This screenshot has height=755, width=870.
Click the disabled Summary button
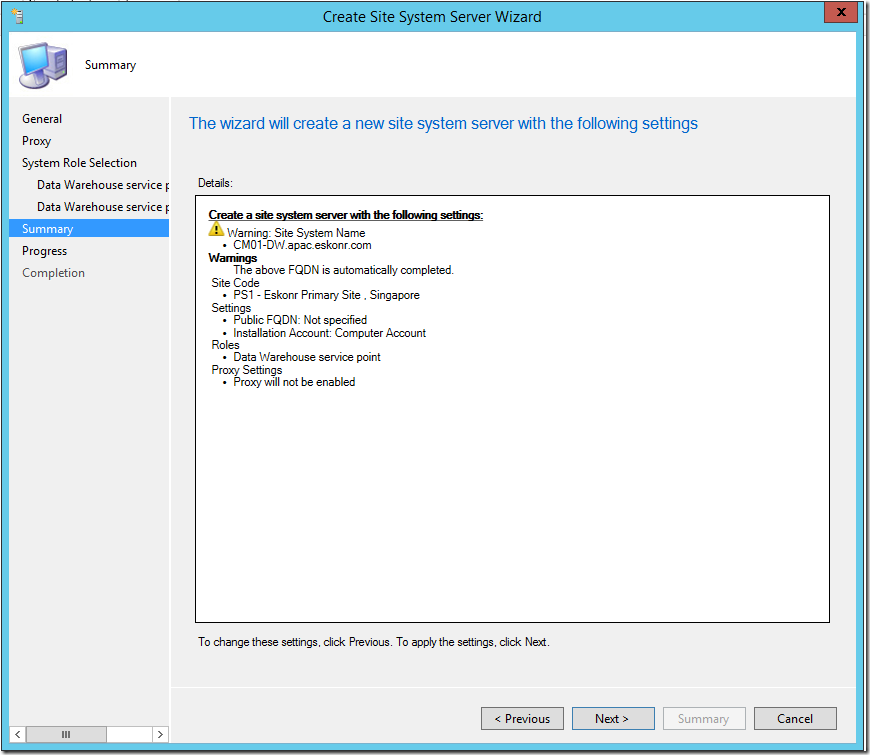pyautogui.click(x=704, y=718)
